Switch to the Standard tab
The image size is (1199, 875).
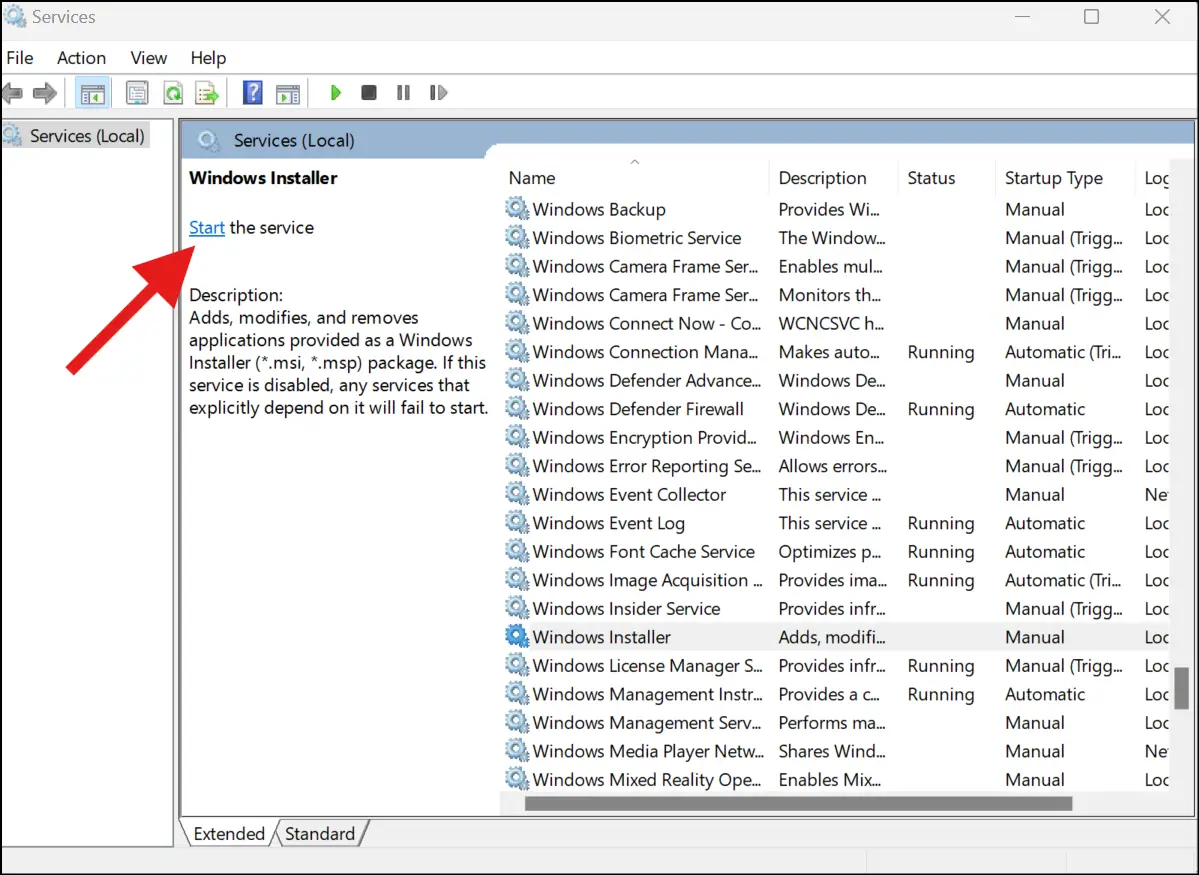coord(320,833)
